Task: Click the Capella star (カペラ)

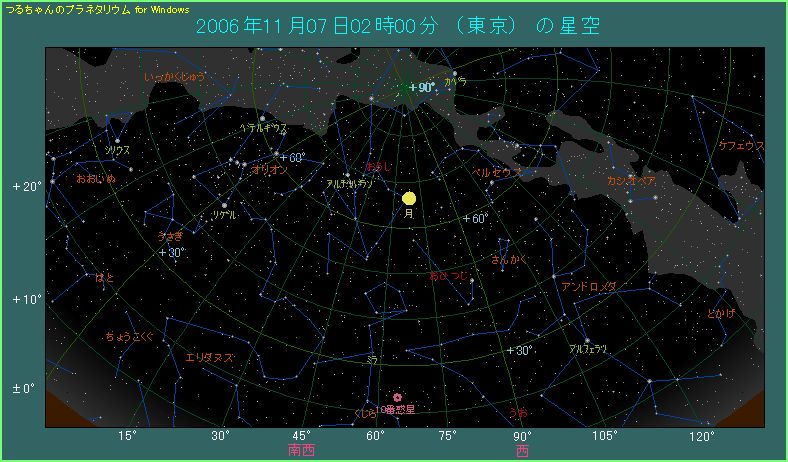Action: (454, 74)
